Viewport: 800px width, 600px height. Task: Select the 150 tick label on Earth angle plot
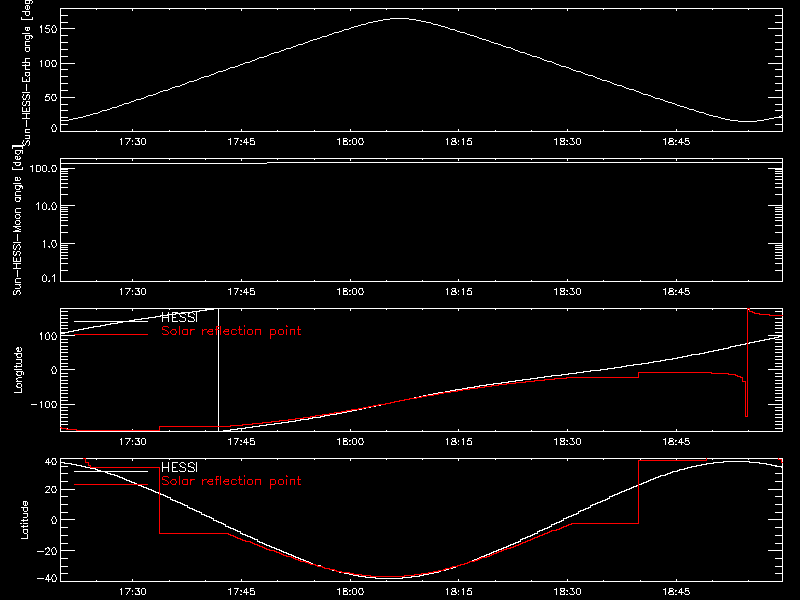[x=48, y=29]
